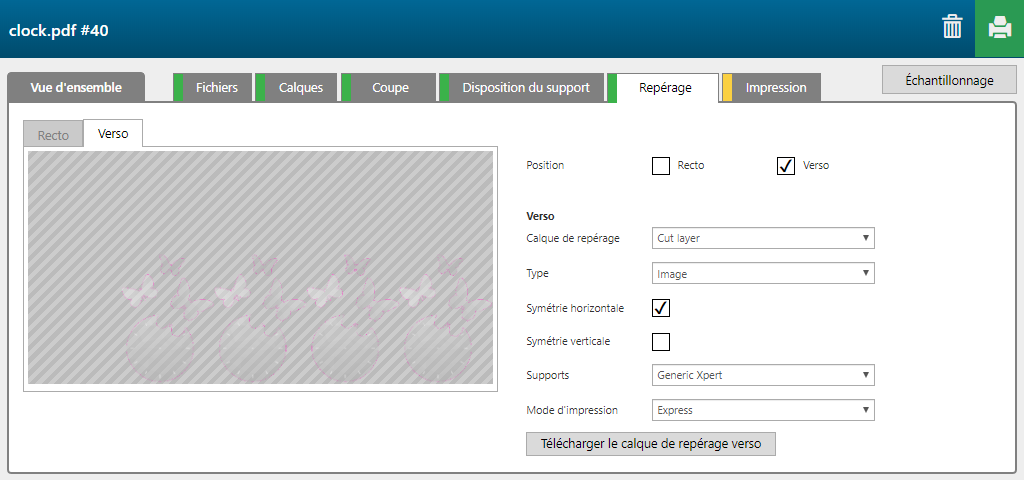Click the bold Verso section heading

point(540,216)
